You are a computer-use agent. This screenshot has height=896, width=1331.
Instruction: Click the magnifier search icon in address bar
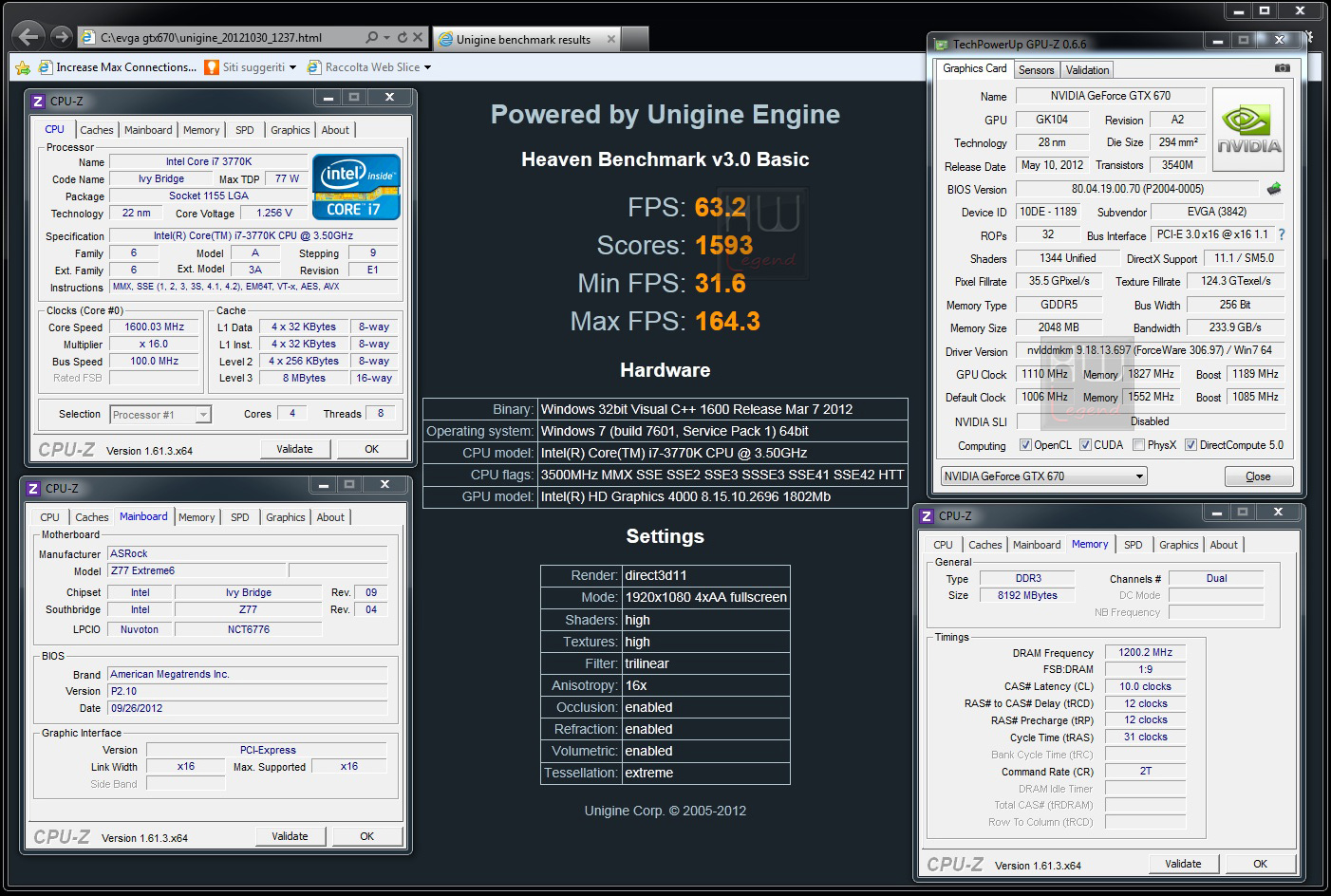371,38
